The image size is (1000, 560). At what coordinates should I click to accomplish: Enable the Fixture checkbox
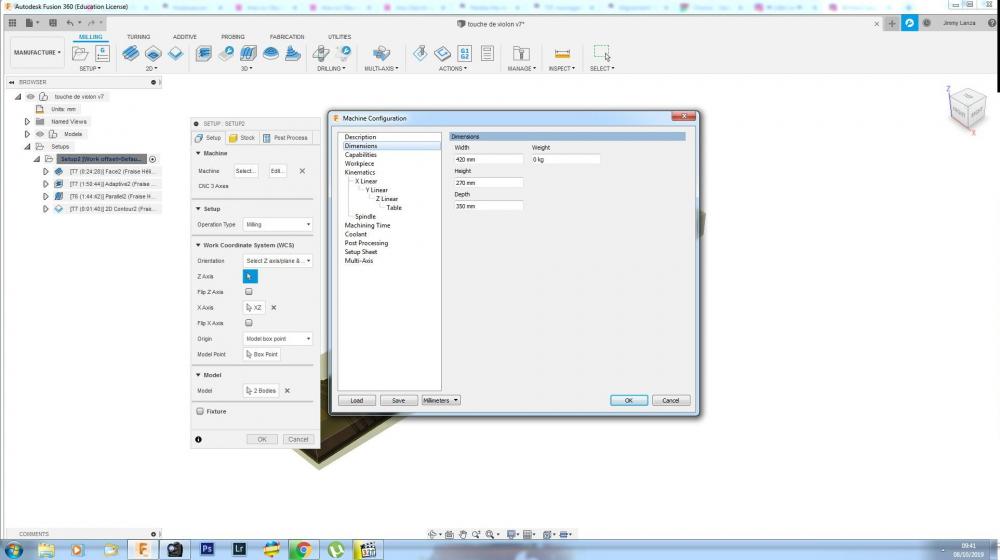[x=200, y=411]
